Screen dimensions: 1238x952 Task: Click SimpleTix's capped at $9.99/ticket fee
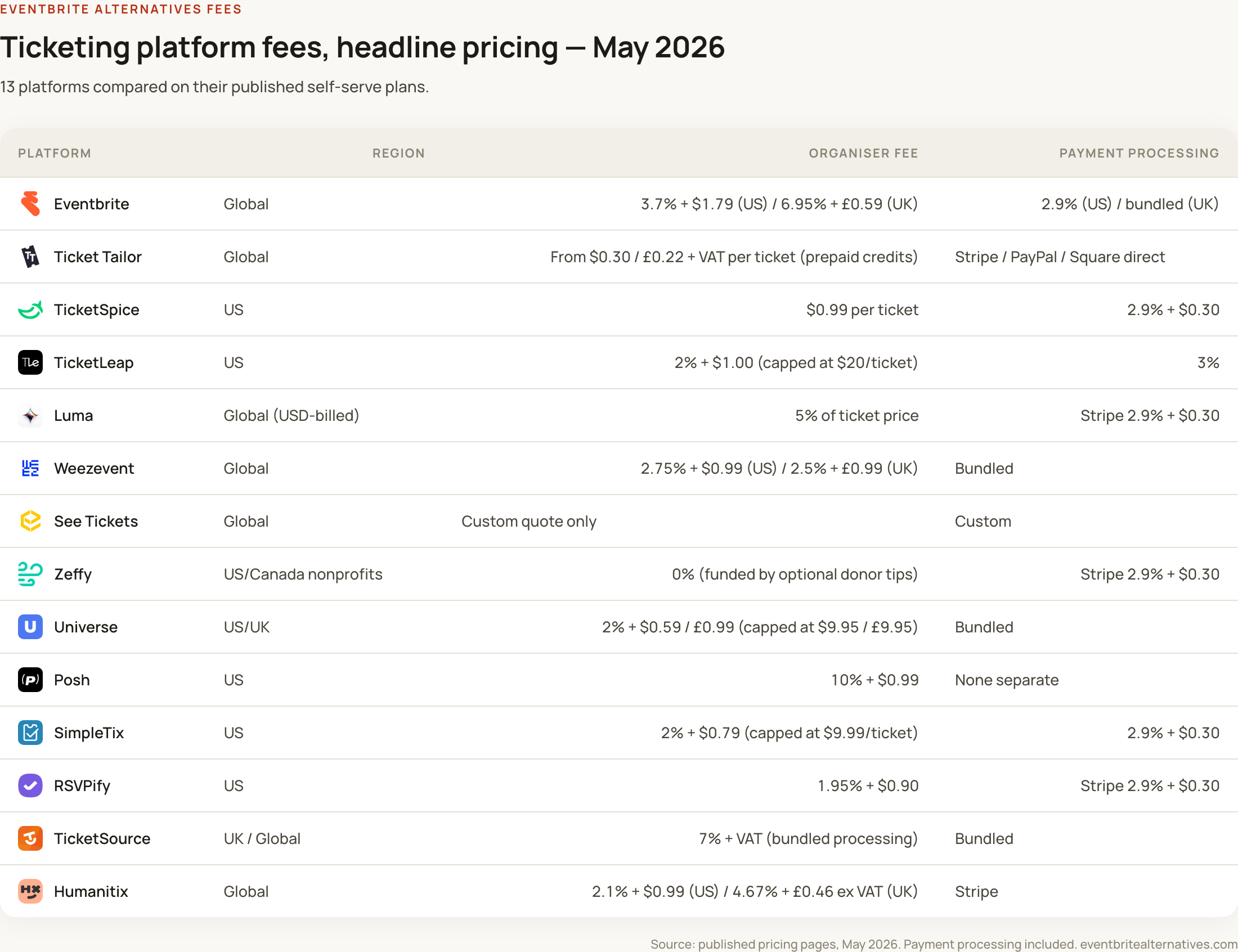(x=790, y=733)
